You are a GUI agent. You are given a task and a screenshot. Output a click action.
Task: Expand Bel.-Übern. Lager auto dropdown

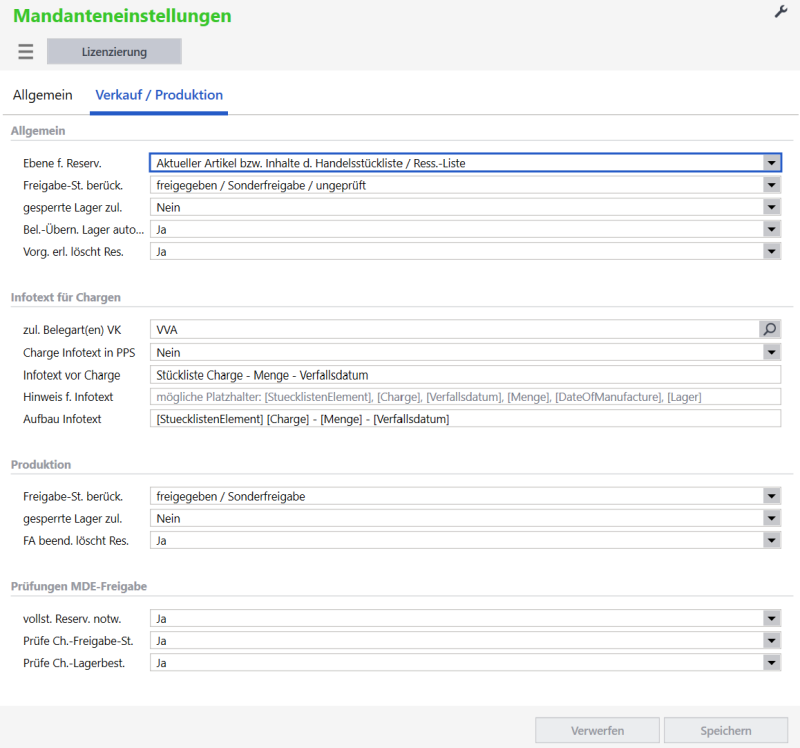coord(771,229)
